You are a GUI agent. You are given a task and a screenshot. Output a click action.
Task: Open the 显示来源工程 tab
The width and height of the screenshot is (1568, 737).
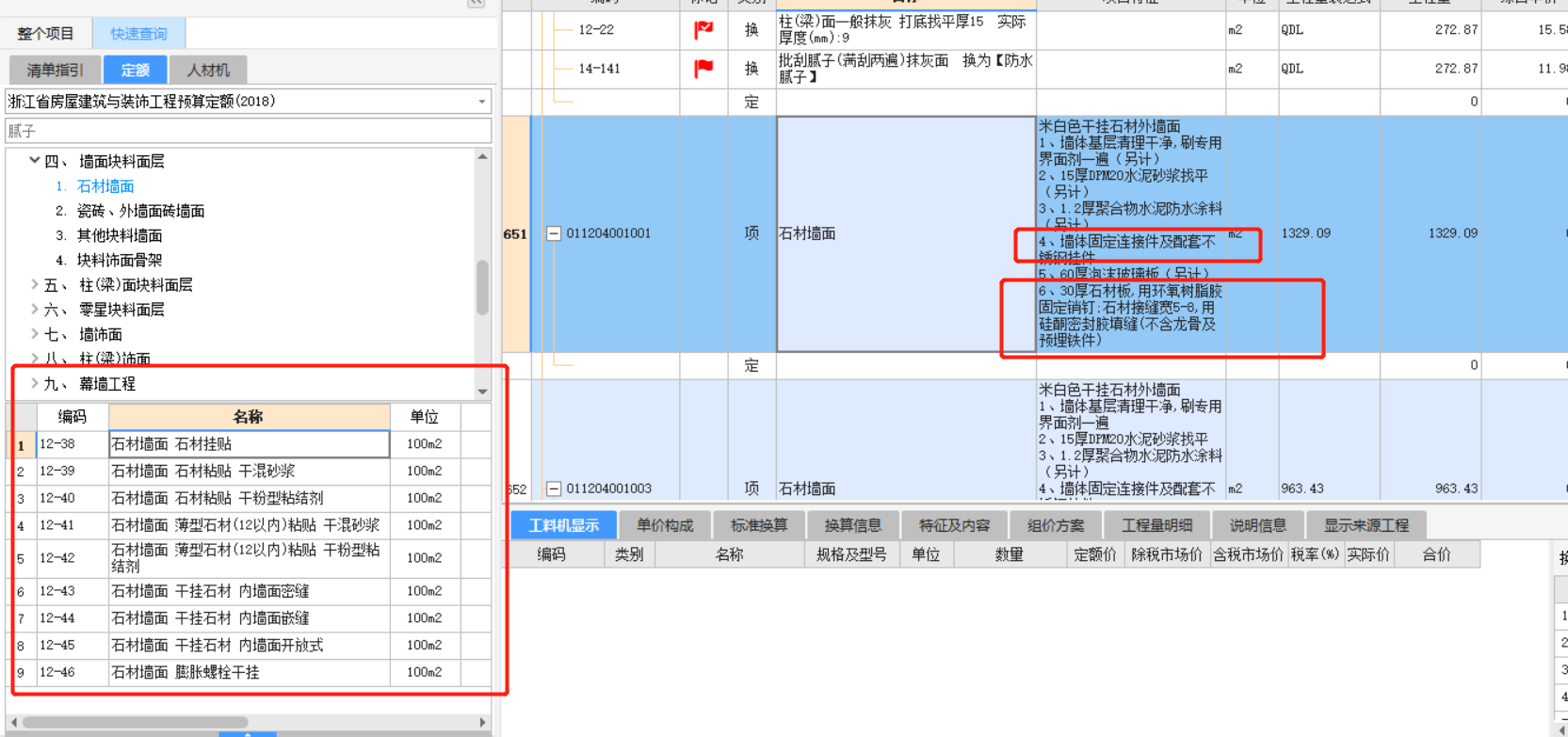coord(1366,525)
